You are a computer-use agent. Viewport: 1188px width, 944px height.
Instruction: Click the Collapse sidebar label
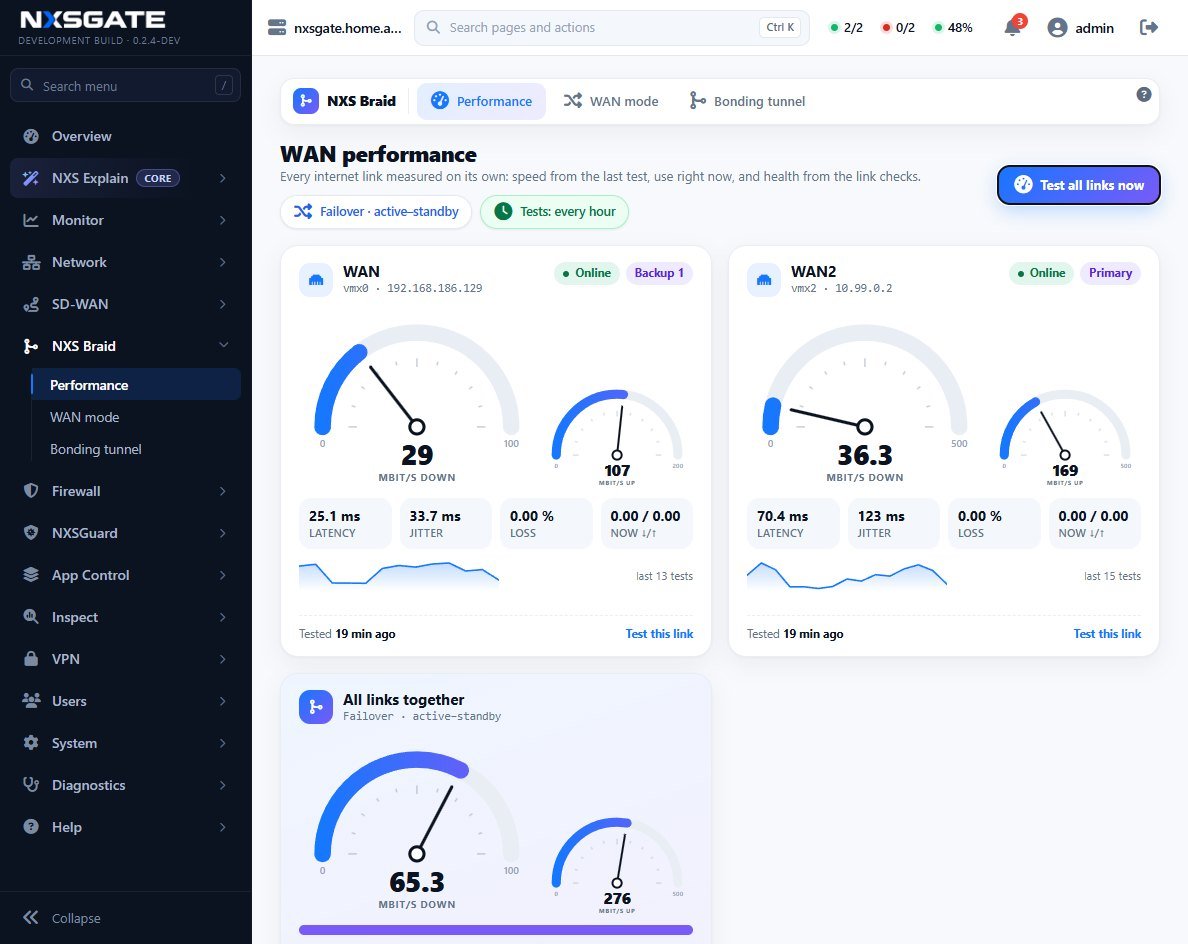tap(76, 918)
